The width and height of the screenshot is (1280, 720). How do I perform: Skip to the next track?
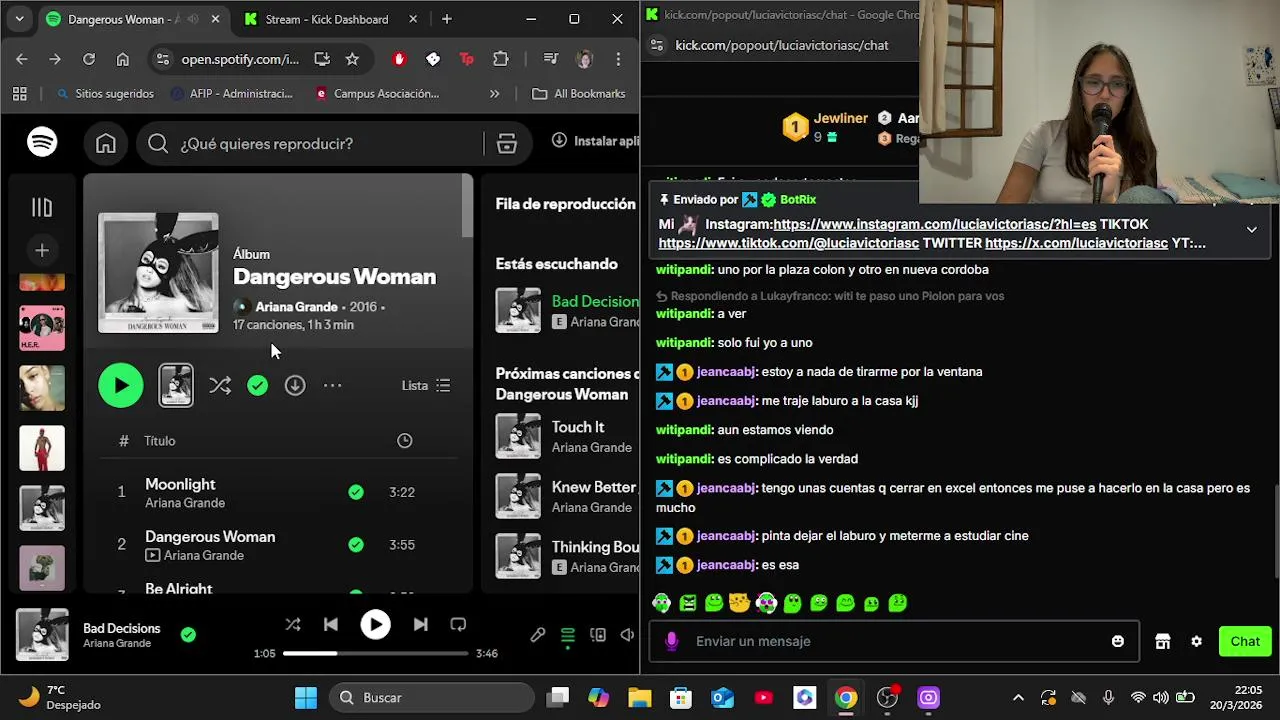point(421,624)
